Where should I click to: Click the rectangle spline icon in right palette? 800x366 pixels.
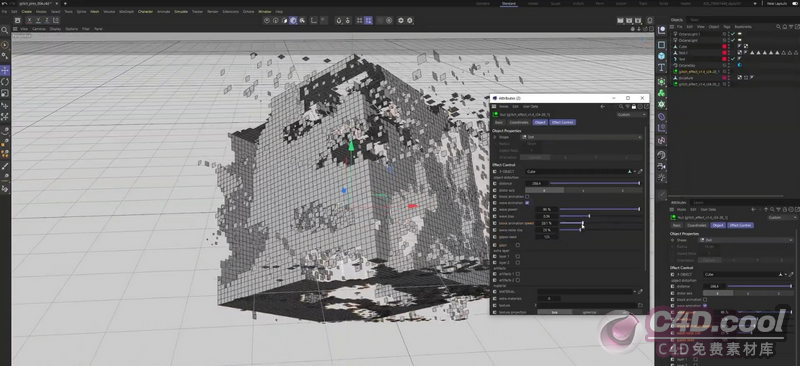click(x=662, y=45)
